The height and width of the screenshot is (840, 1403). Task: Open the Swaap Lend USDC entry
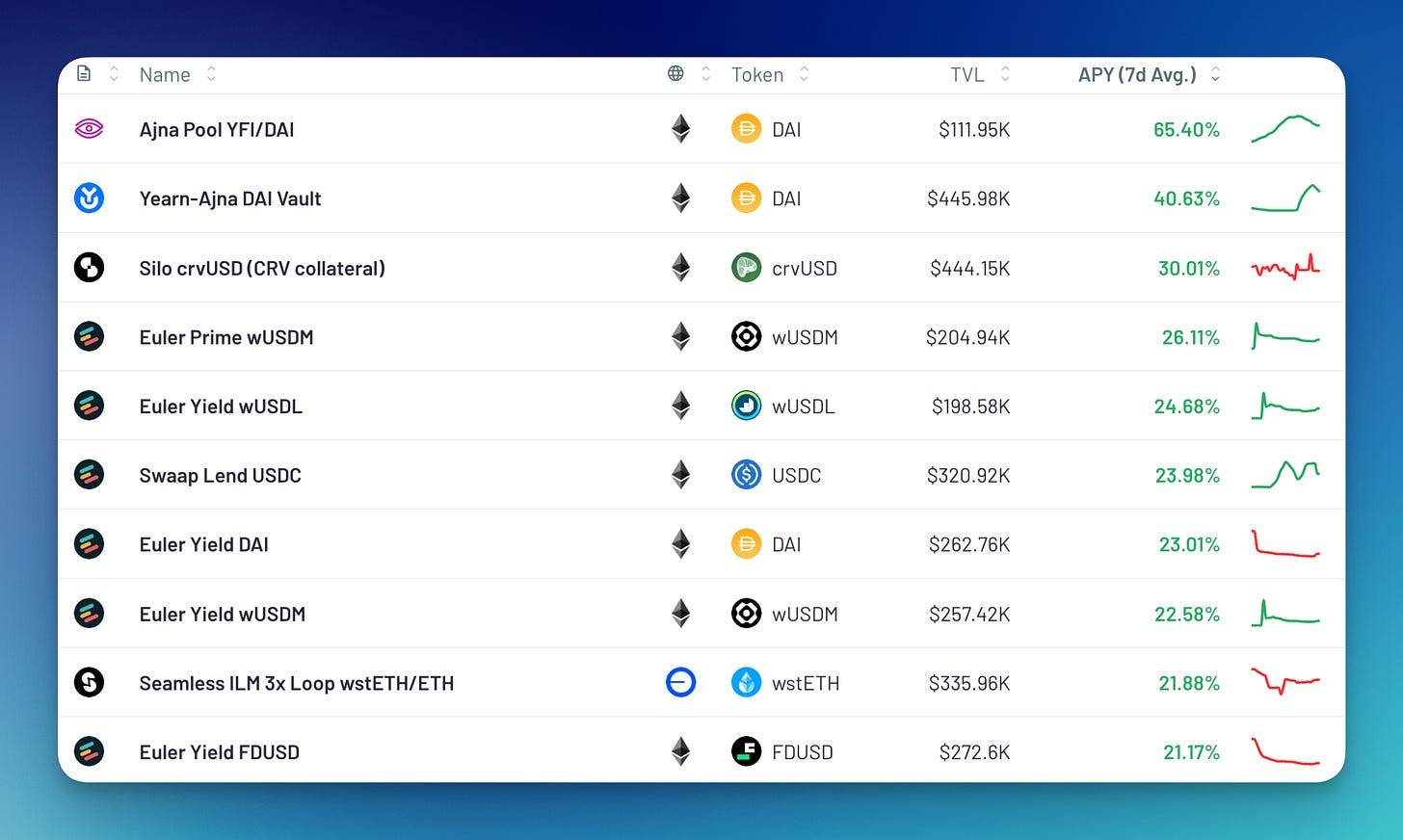tap(701, 475)
